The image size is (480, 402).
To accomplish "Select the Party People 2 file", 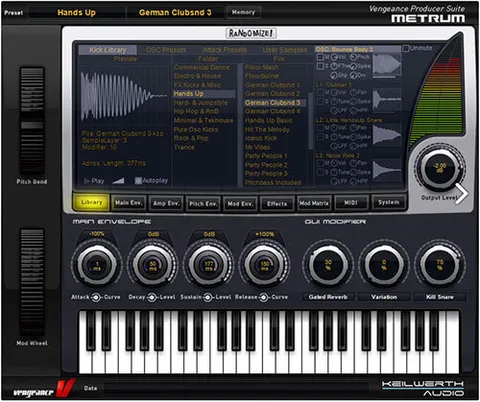I will (266, 165).
